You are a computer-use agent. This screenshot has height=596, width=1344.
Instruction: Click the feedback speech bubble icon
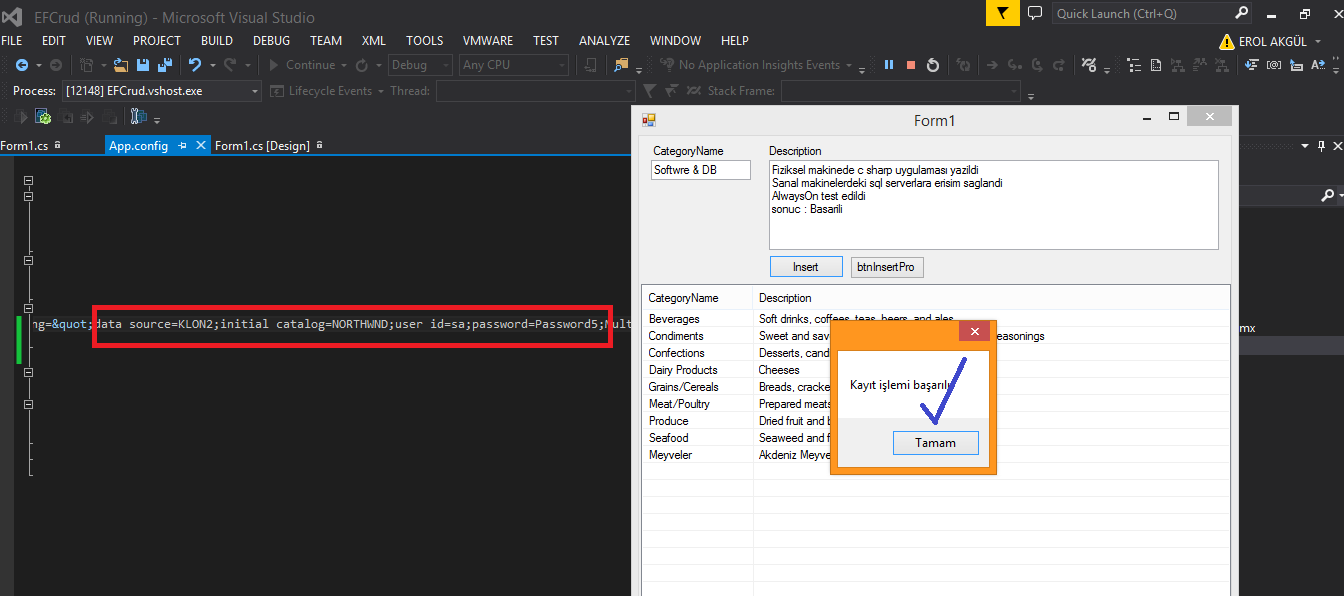(x=1034, y=13)
